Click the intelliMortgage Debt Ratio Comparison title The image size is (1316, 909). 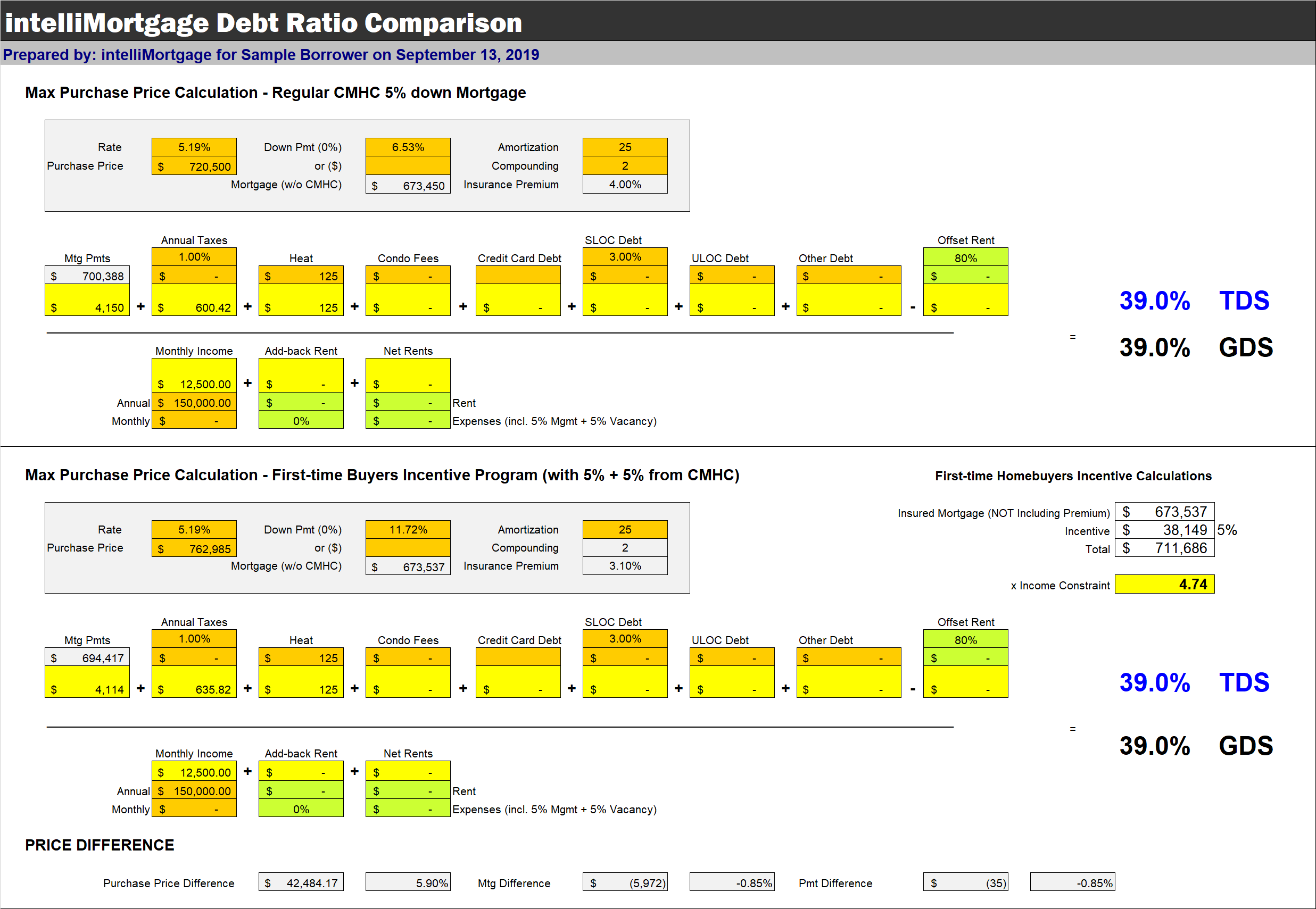(264, 23)
